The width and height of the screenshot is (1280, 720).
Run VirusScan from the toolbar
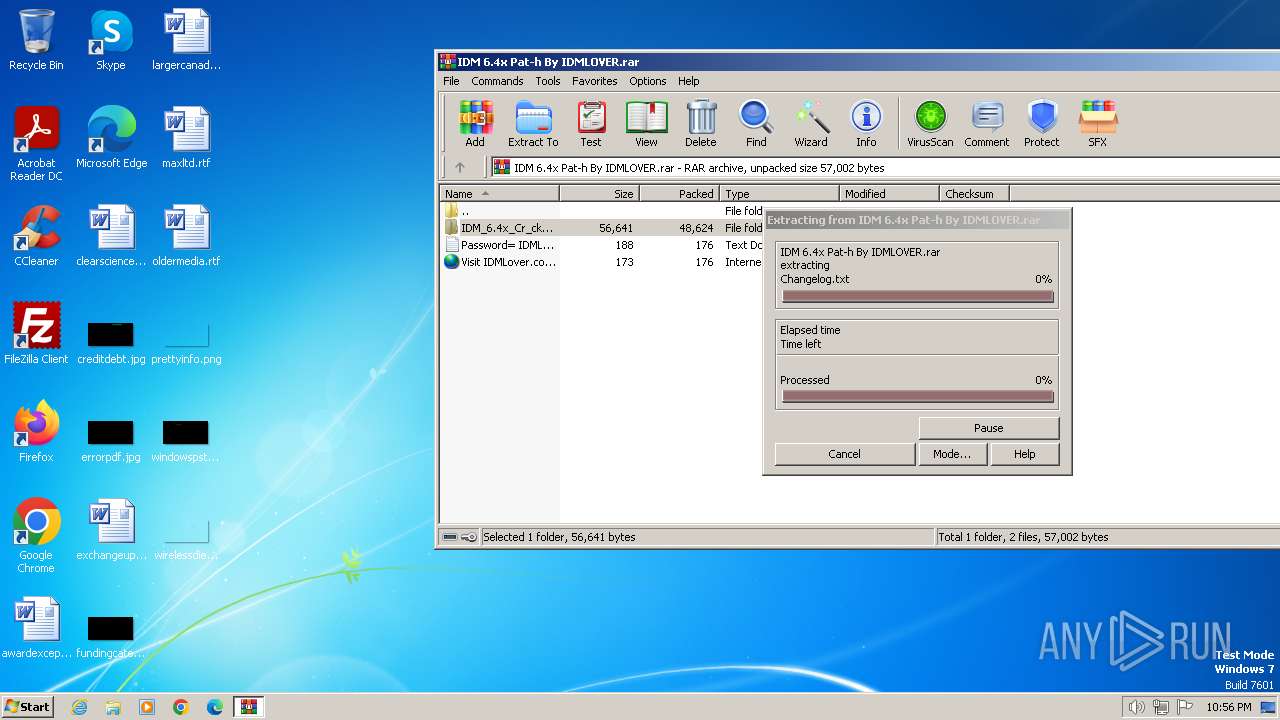tap(930, 124)
